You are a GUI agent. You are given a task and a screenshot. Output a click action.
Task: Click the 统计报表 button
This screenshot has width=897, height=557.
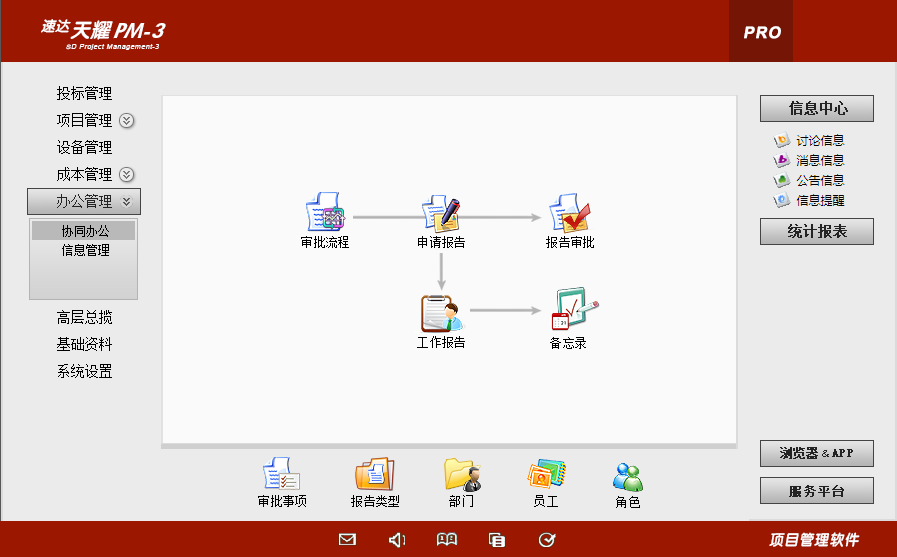816,232
